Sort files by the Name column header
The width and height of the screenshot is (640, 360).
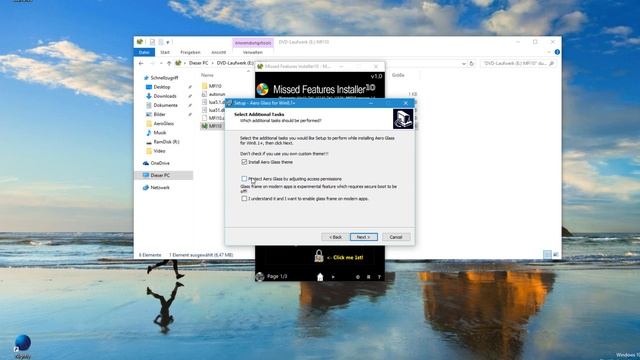point(207,75)
